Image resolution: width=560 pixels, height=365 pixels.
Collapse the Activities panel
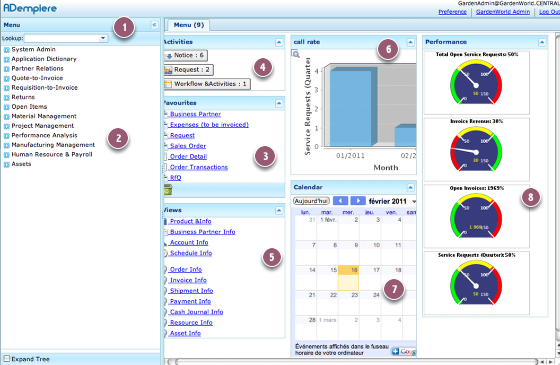tap(279, 42)
